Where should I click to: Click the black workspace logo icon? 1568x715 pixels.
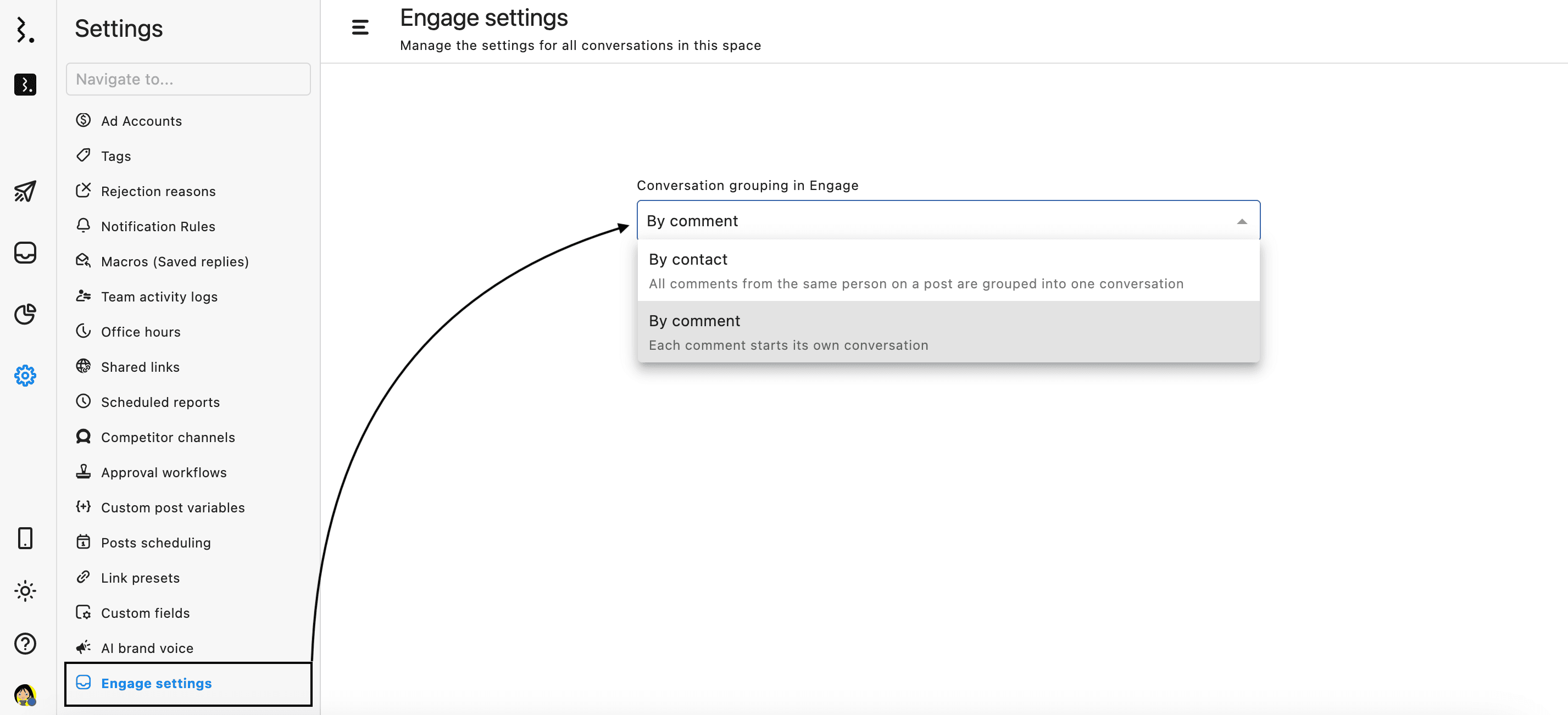(25, 84)
